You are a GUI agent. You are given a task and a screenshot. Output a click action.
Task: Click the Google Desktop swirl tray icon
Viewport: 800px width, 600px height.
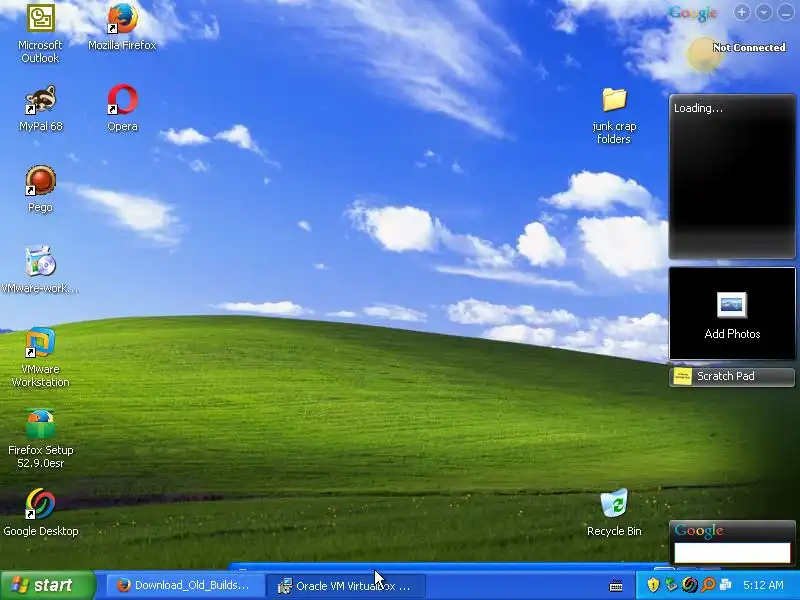click(690, 585)
